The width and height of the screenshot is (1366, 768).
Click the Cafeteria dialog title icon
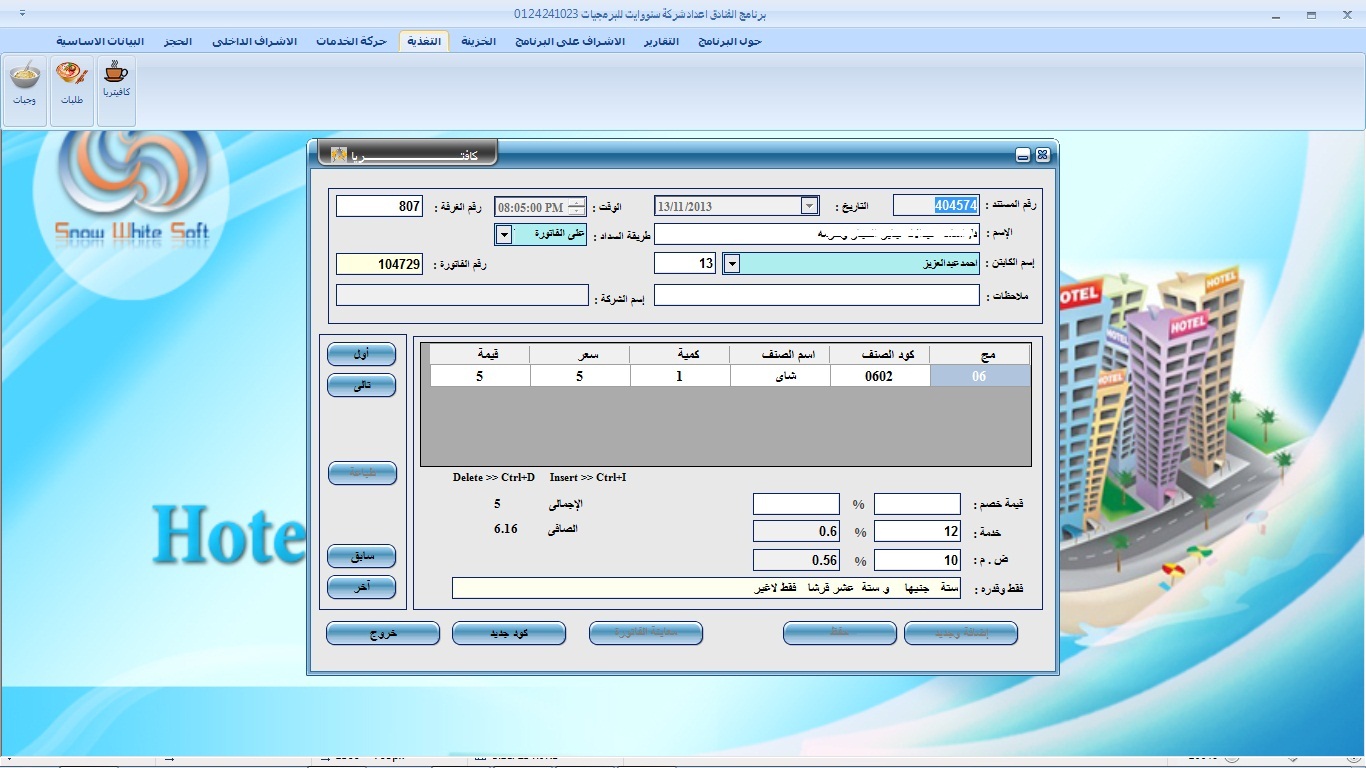[x=339, y=155]
